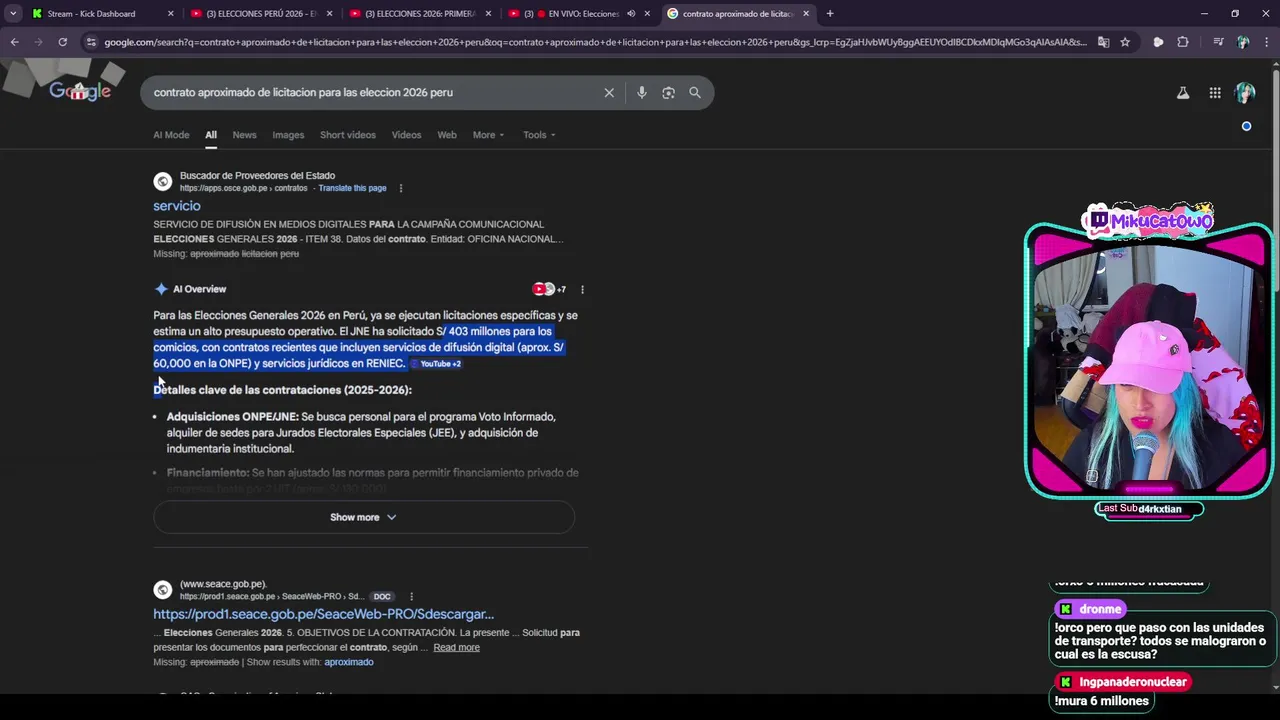Open the translate page icon
Image resolution: width=1280 pixels, height=720 pixels.
[x=1103, y=42]
